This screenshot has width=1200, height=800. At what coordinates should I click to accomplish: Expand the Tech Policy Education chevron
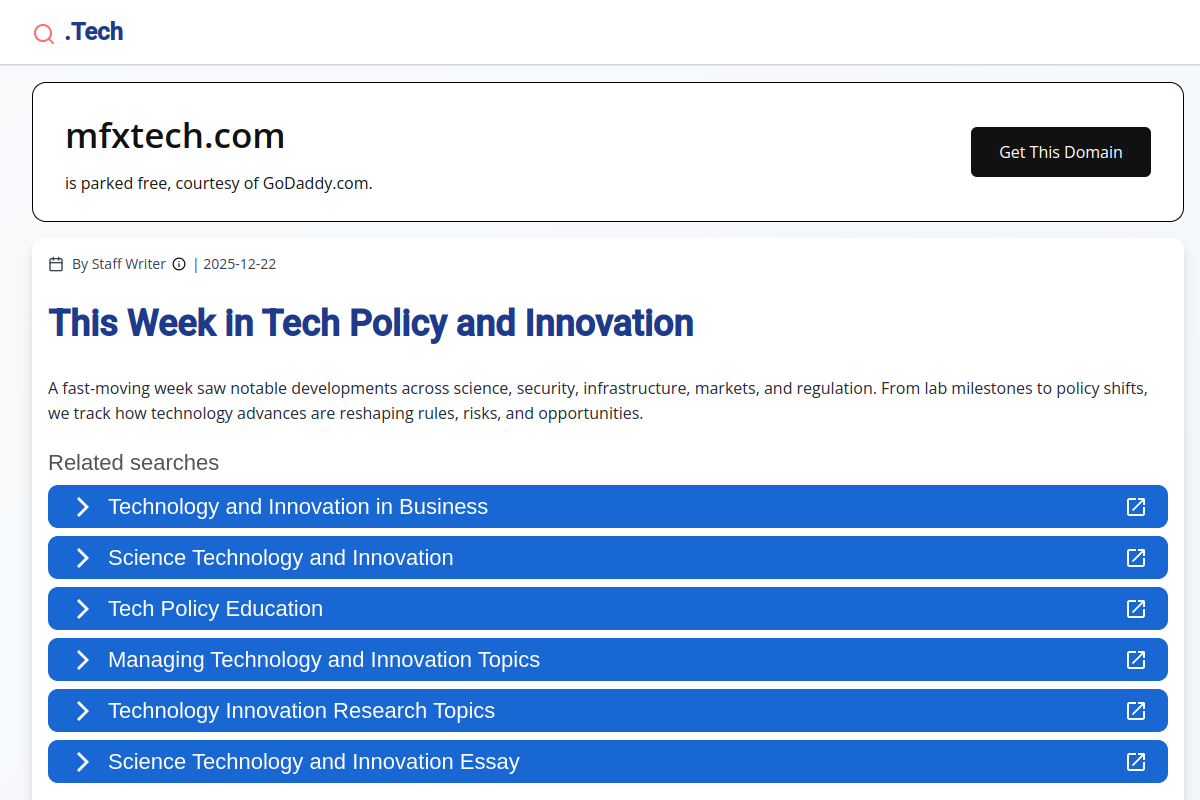pyautogui.click(x=82, y=608)
